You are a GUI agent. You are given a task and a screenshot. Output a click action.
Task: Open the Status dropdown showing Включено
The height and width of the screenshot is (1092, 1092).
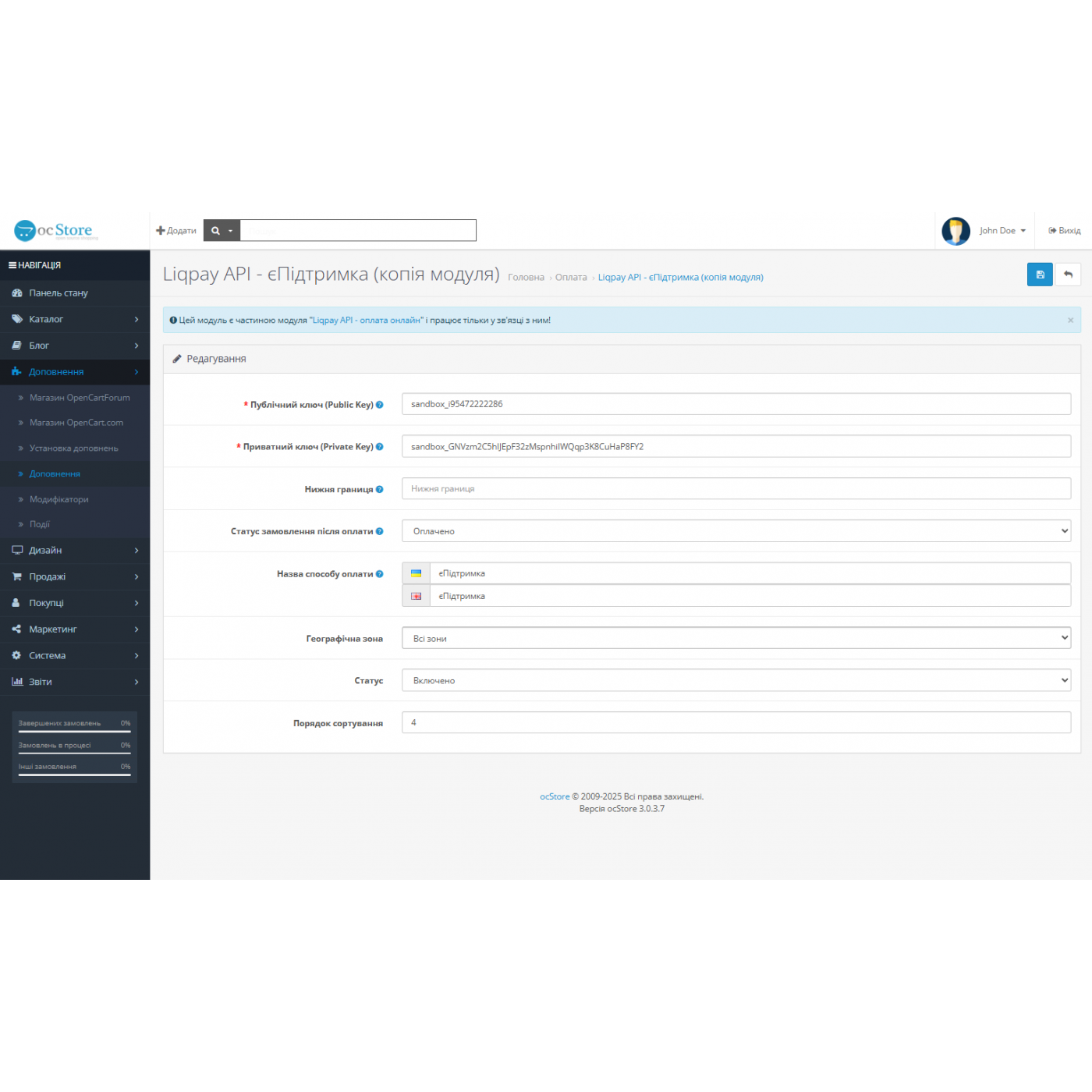tap(736, 681)
